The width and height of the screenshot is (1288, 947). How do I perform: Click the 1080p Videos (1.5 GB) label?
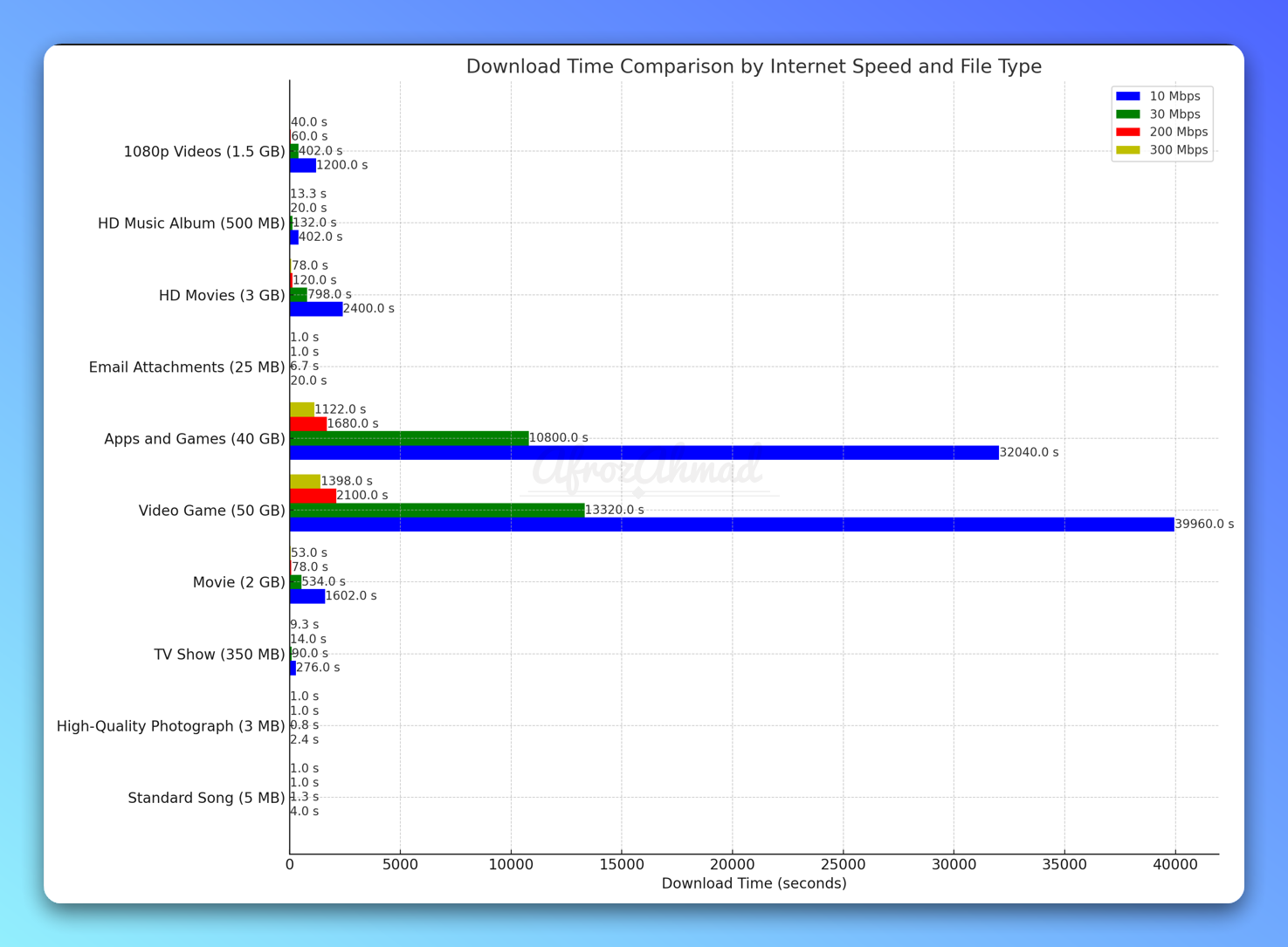tap(204, 152)
